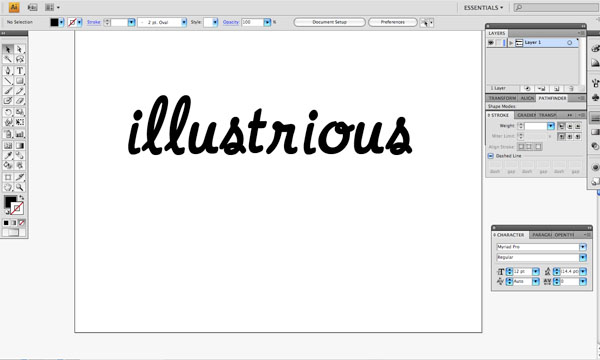The width and height of the screenshot is (600, 360).
Task: Choose the Zoom magnifier tool
Action: pos(20,187)
